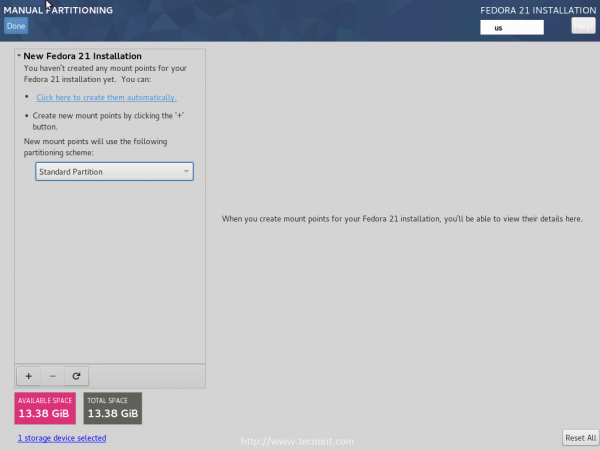Click the Done button
The height and width of the screenshot is (450, 600).
[x=16, y=26]
